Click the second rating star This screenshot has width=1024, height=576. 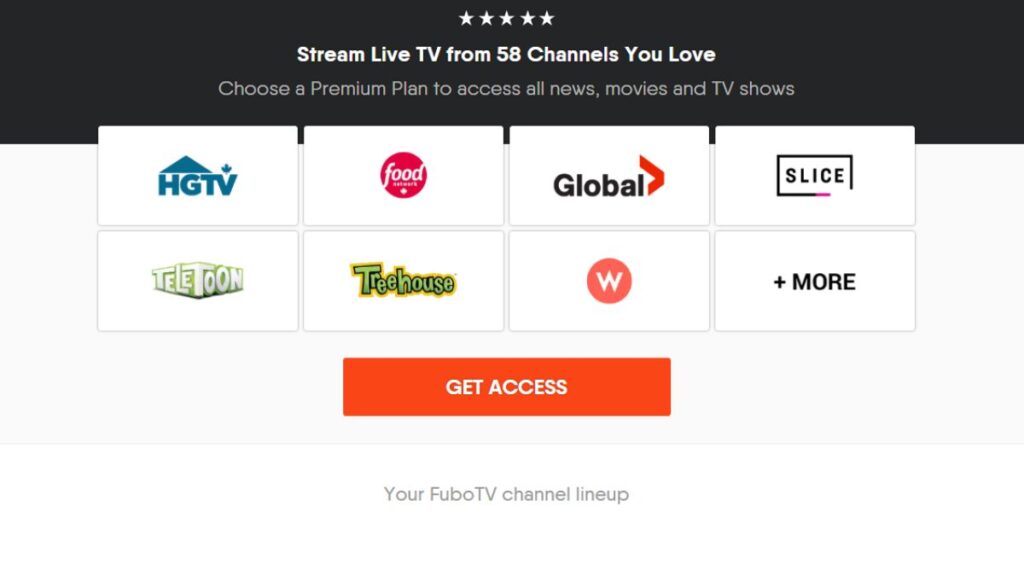(x=487, y=18)
